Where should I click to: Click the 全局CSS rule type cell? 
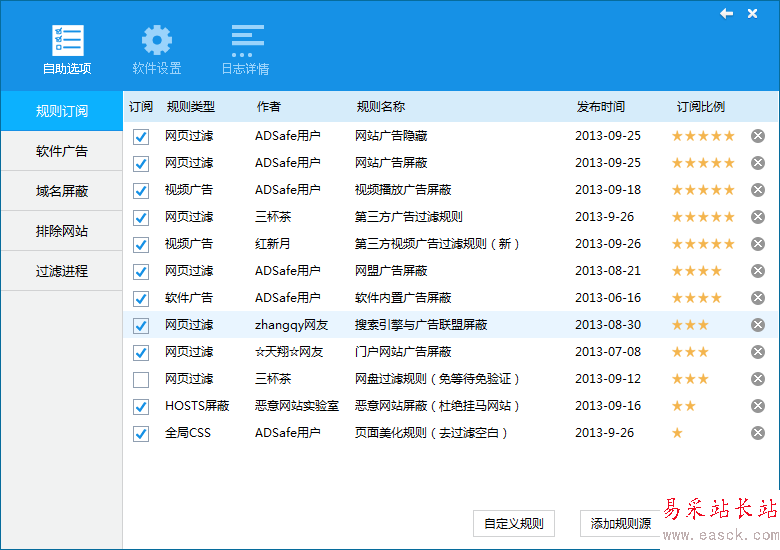(x=188, y=433)
